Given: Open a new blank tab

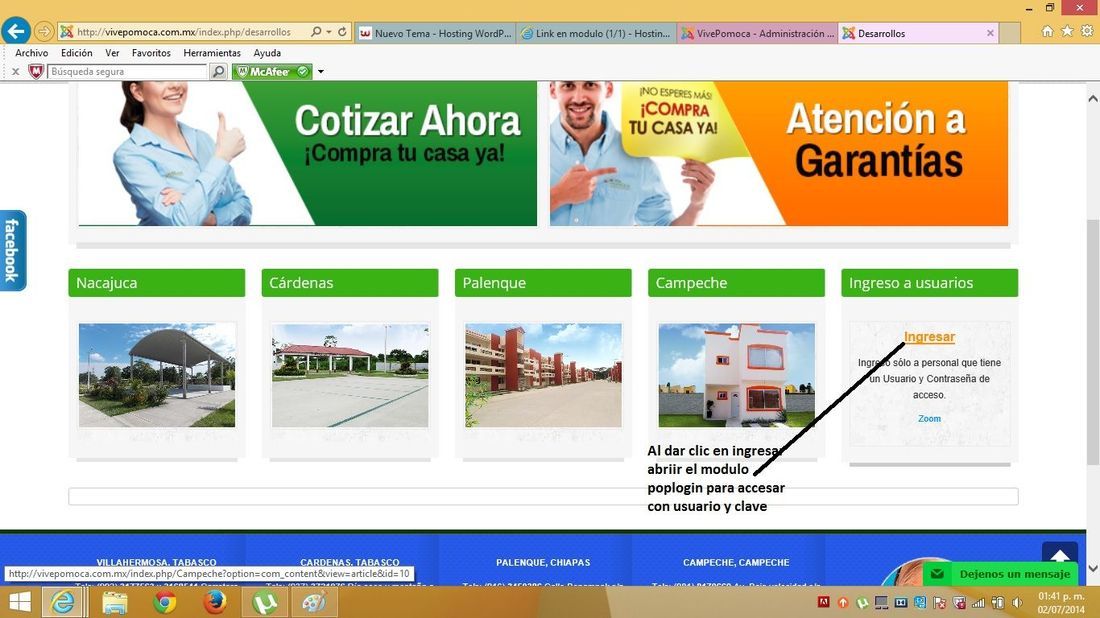Looking at the screenshot, I should click(x=1010, y=33).
